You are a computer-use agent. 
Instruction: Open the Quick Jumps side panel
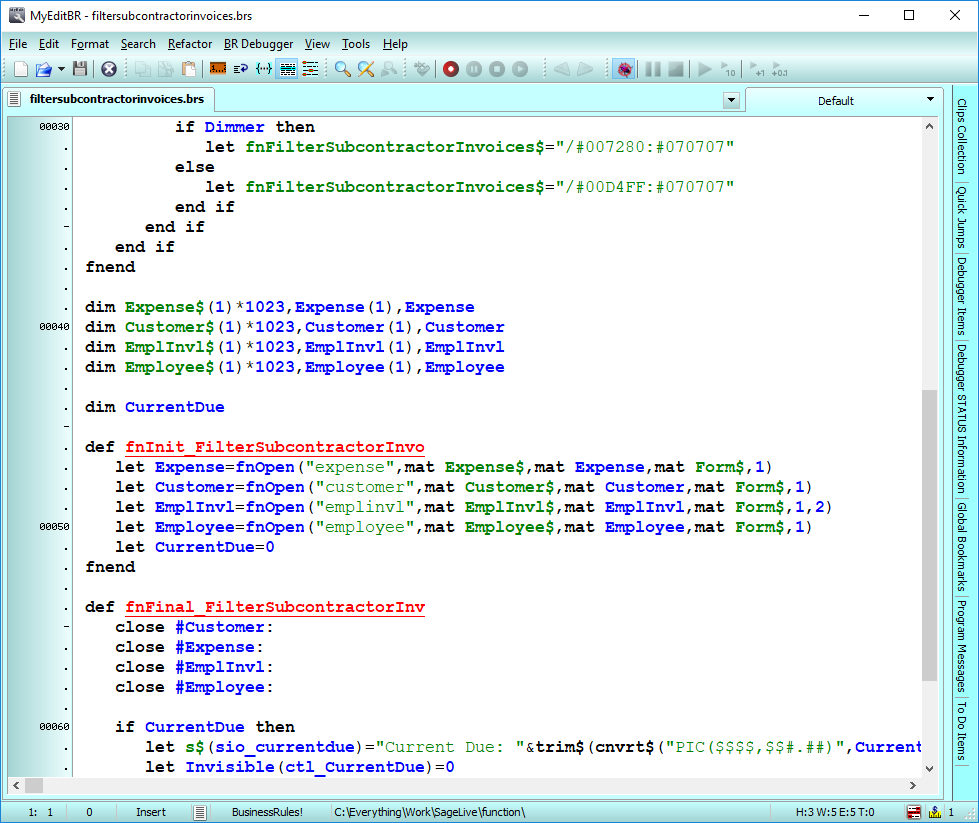(x=961, y=217)
